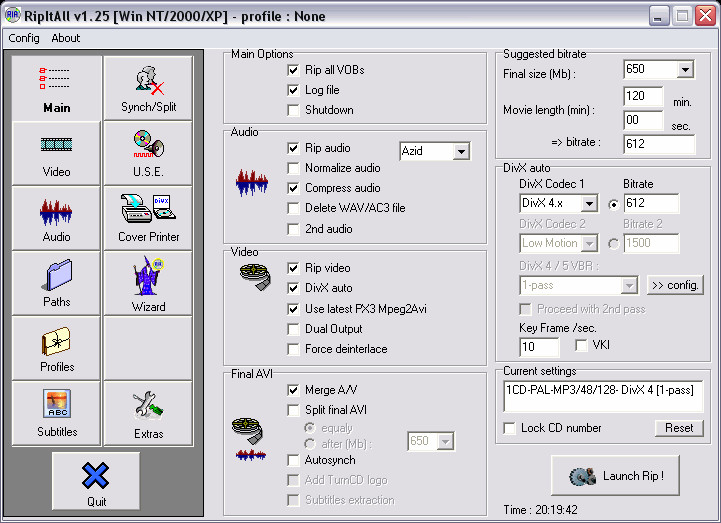The height and width of the screenshot is (523, 721).
Task: Click the DivX Bitrate 612 field
Action: coord(651,203)
